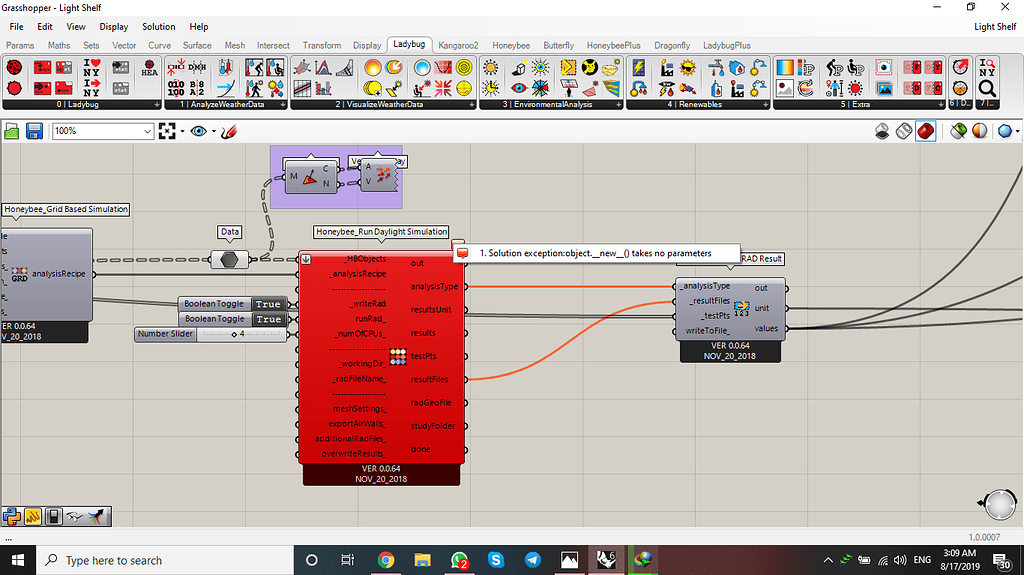Toggle the eye preview visibility button
Screen dimensions: 1024x575
click(199, 131)
